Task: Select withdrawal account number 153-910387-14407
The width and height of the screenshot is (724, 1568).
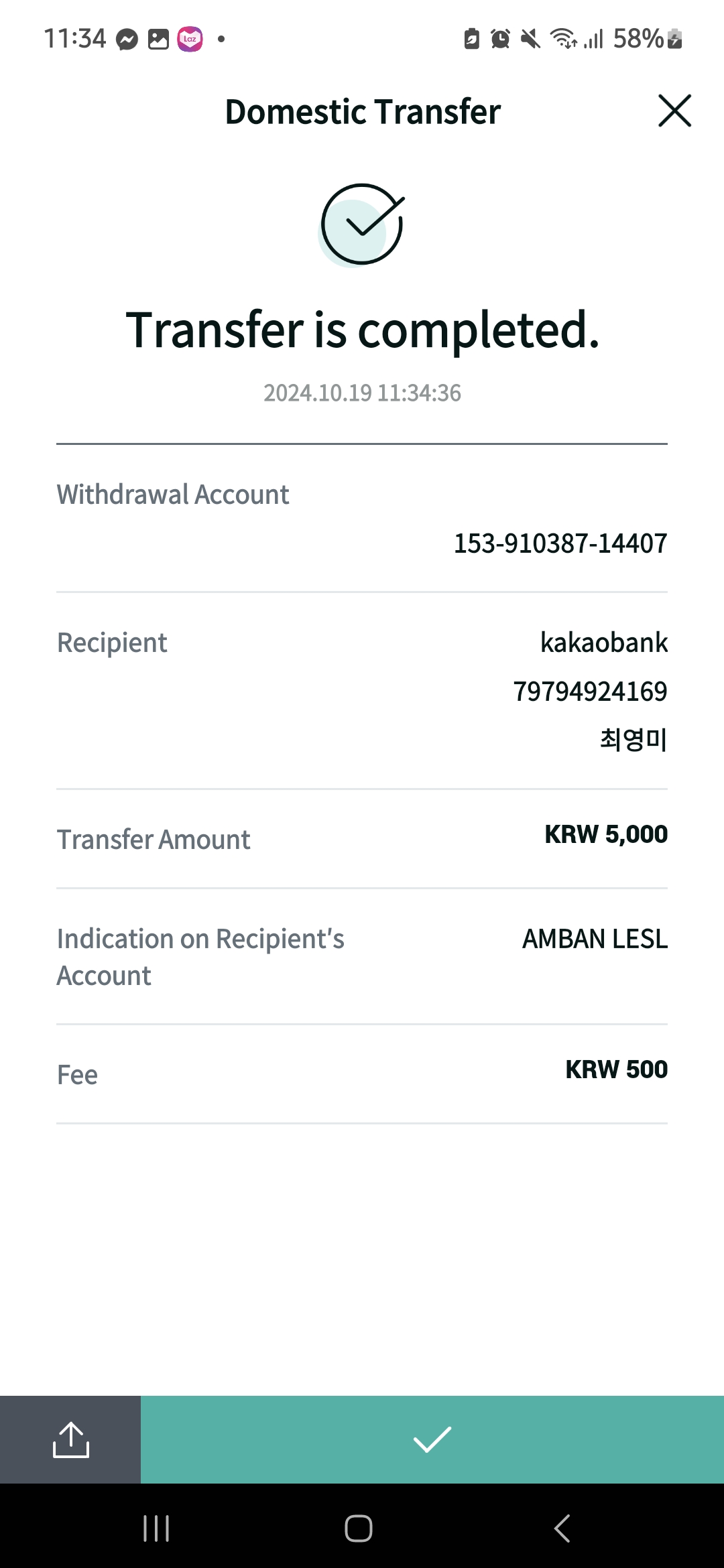Action: pos(560,543)
